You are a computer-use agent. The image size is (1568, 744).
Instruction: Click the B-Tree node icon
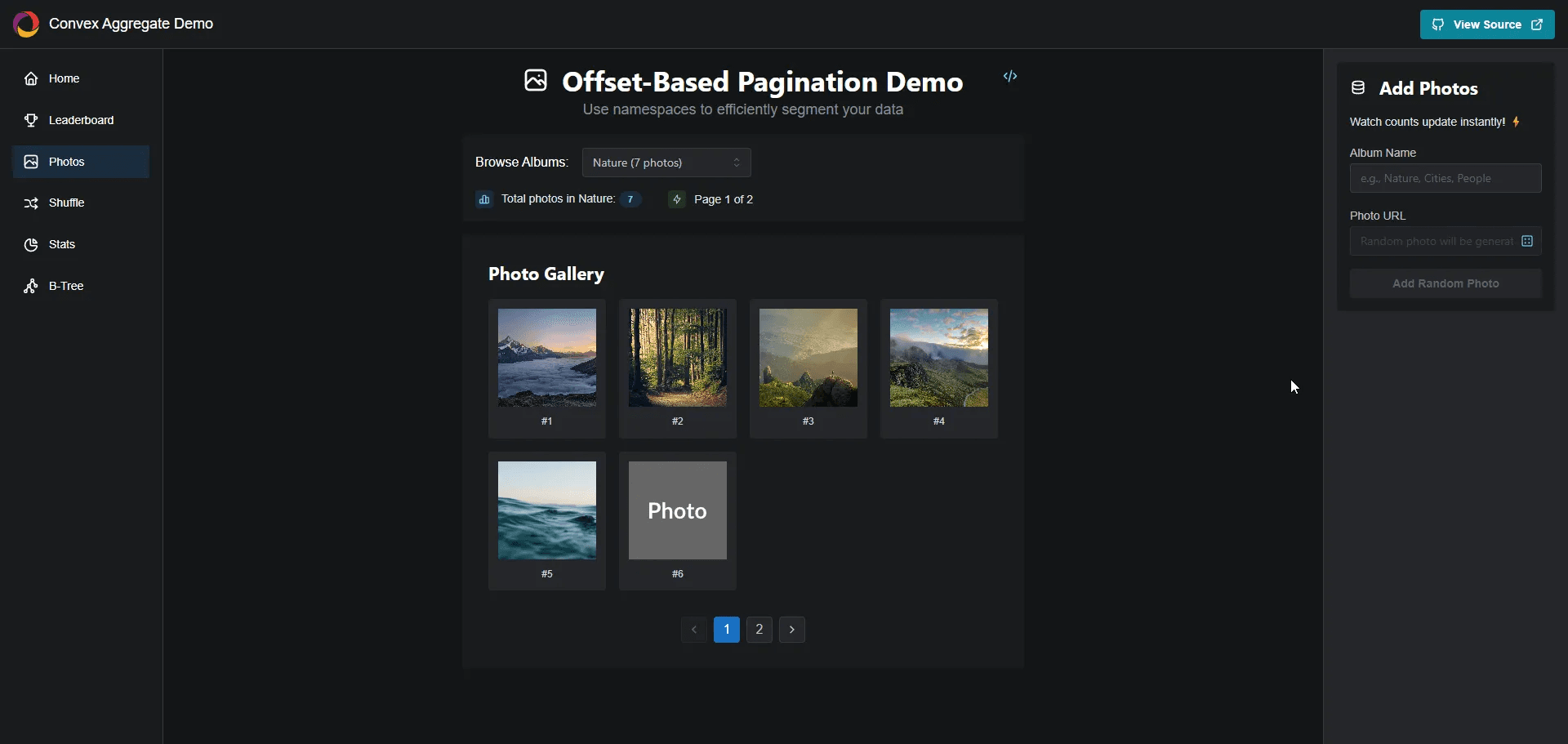[x=31, y=287]
